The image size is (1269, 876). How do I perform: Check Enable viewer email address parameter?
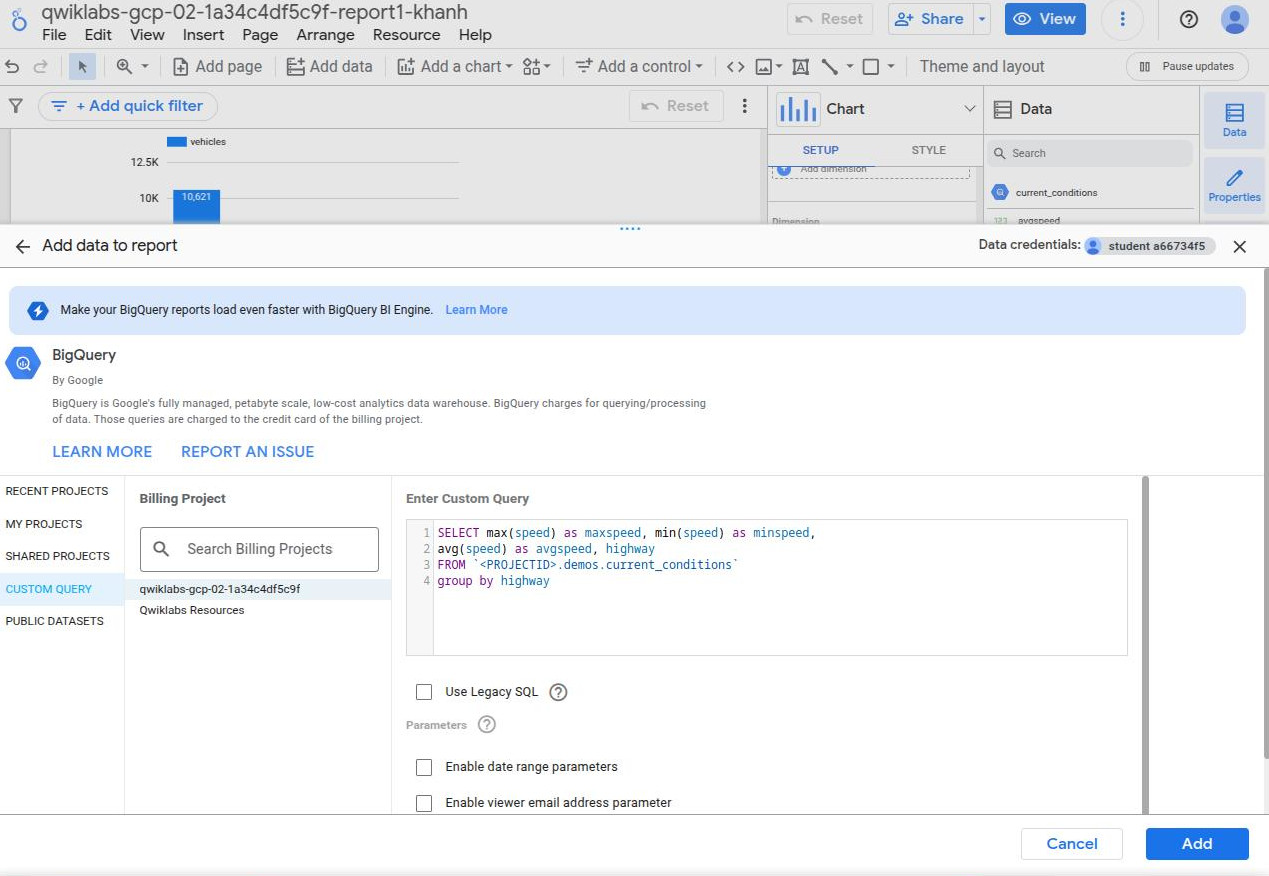[x=424, y=803]
